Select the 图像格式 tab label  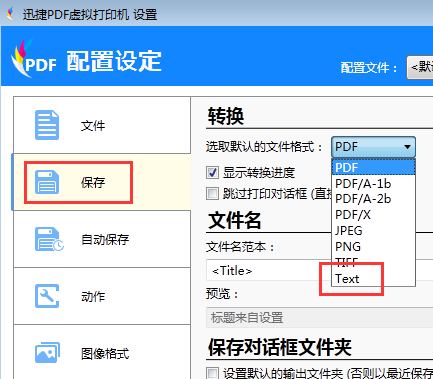[x=105, y=353]
